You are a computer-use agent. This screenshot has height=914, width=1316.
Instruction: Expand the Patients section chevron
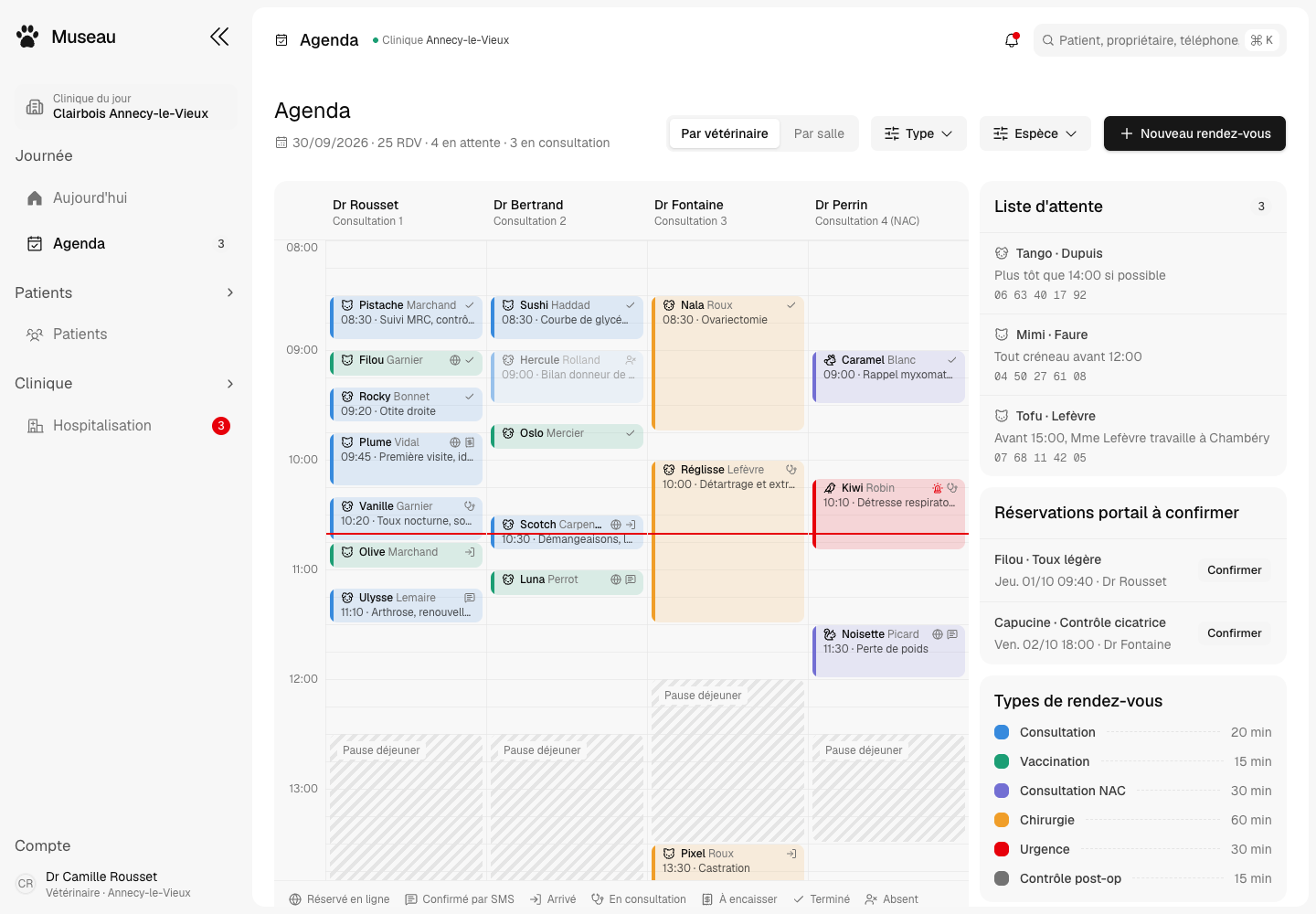230,292
